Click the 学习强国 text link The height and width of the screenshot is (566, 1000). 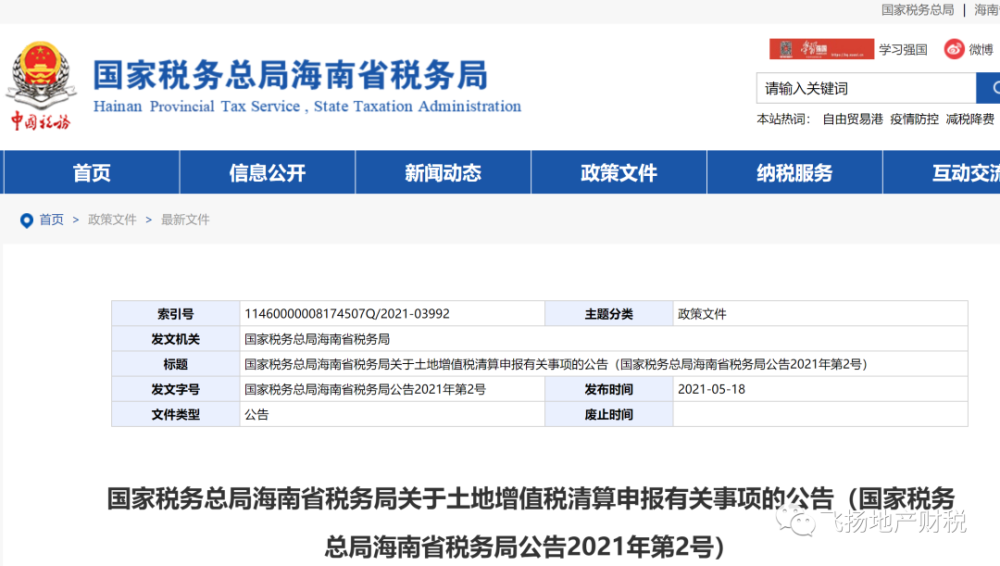click(x=903, y=49)
